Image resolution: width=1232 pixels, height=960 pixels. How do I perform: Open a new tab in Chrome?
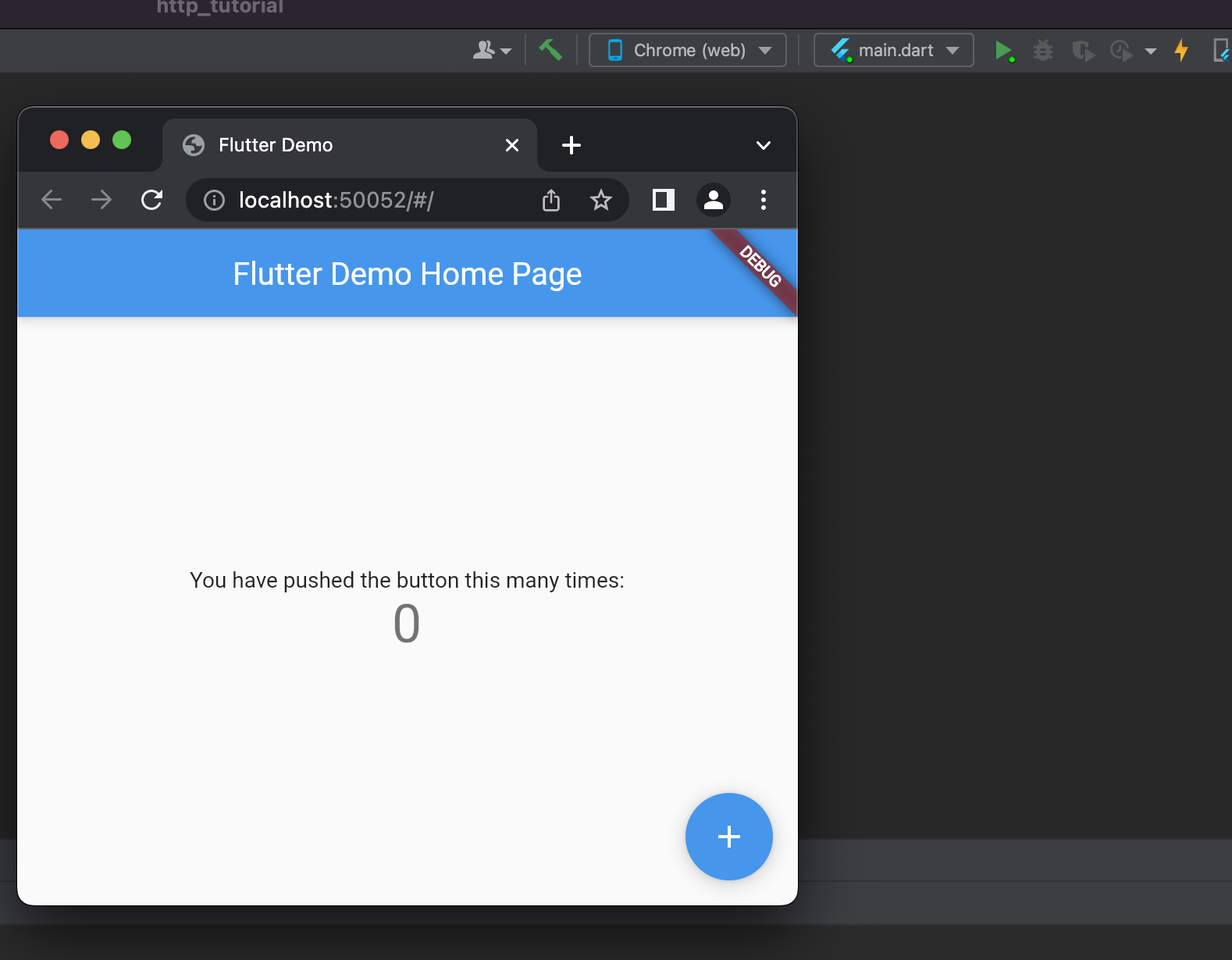(x=571, y=145)
